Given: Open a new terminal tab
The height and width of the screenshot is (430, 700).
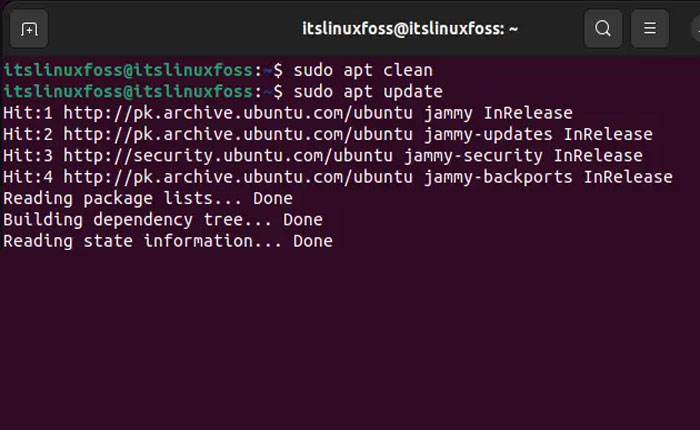Looking at the screenshot, I should (29, 28).
